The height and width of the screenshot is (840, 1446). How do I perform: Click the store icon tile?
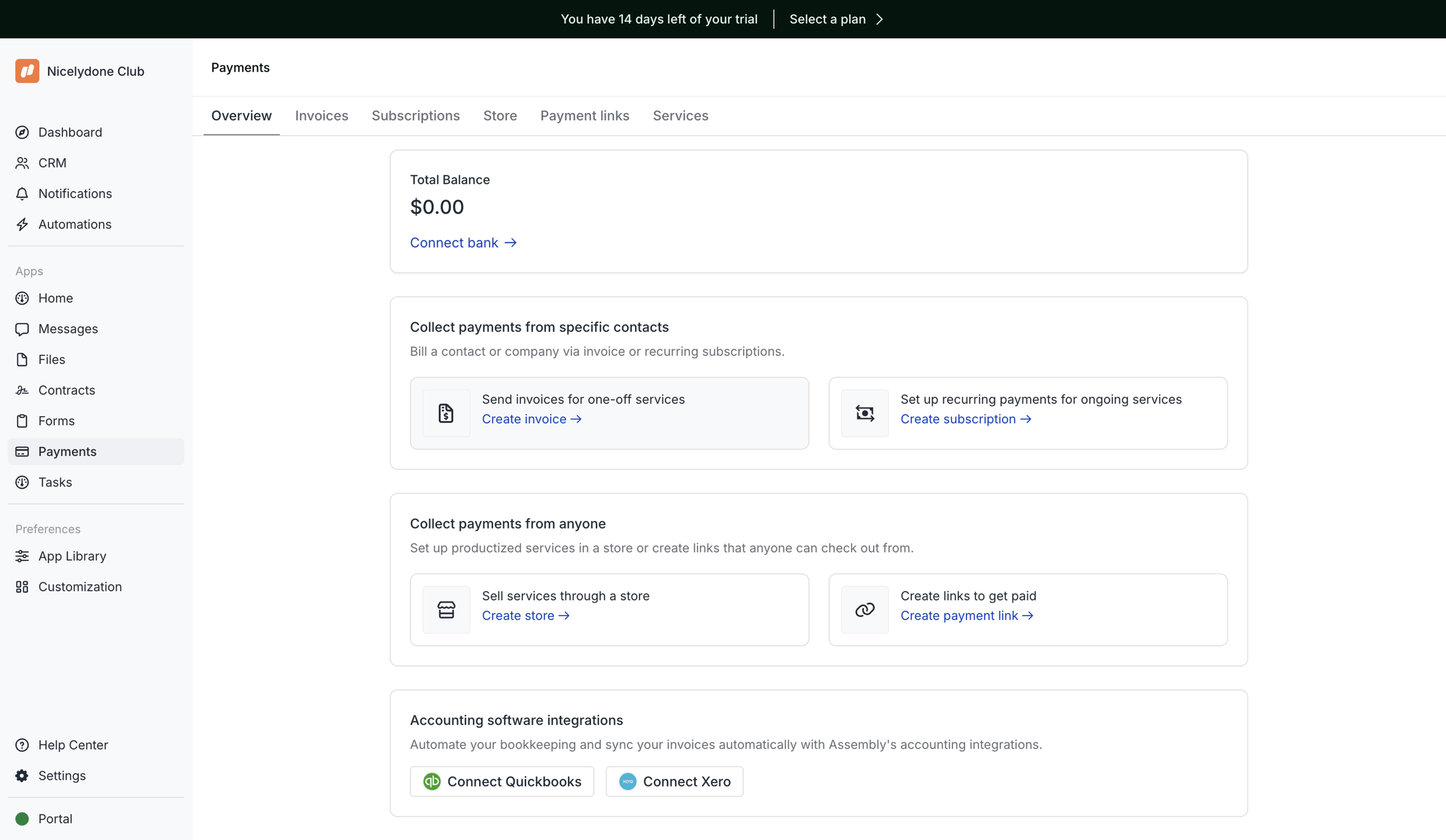446,610
